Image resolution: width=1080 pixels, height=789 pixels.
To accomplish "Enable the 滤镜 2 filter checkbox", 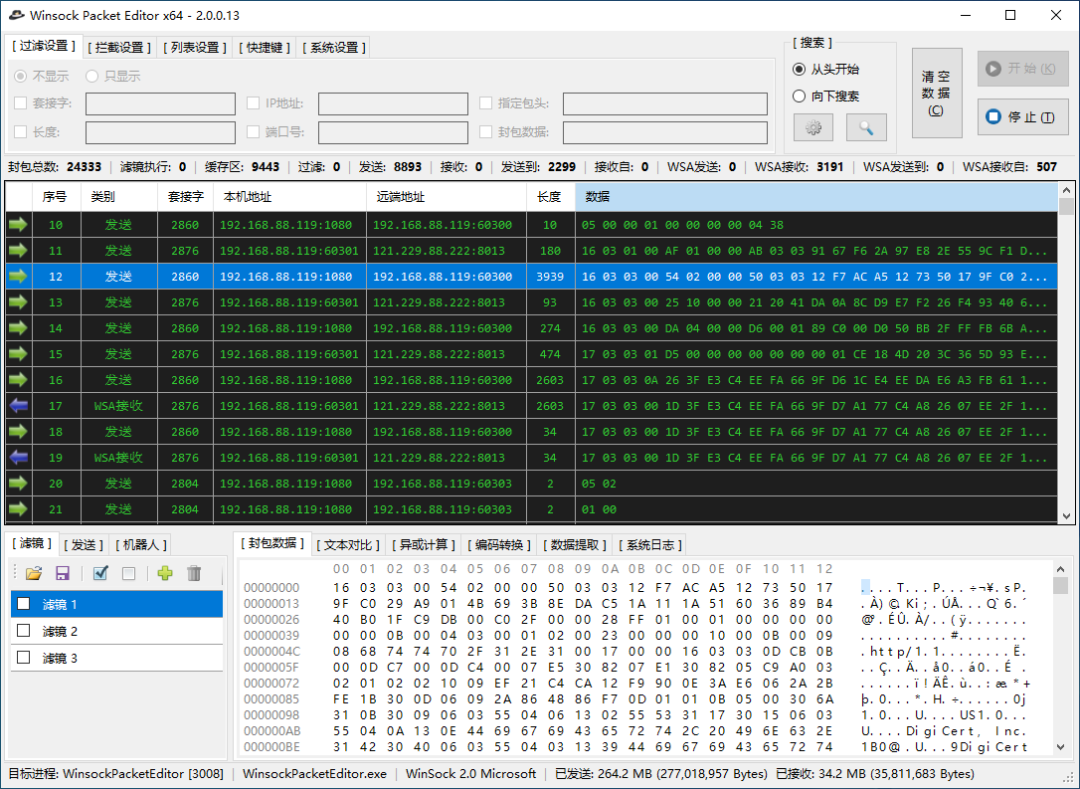I will click(x=24, y=631).
